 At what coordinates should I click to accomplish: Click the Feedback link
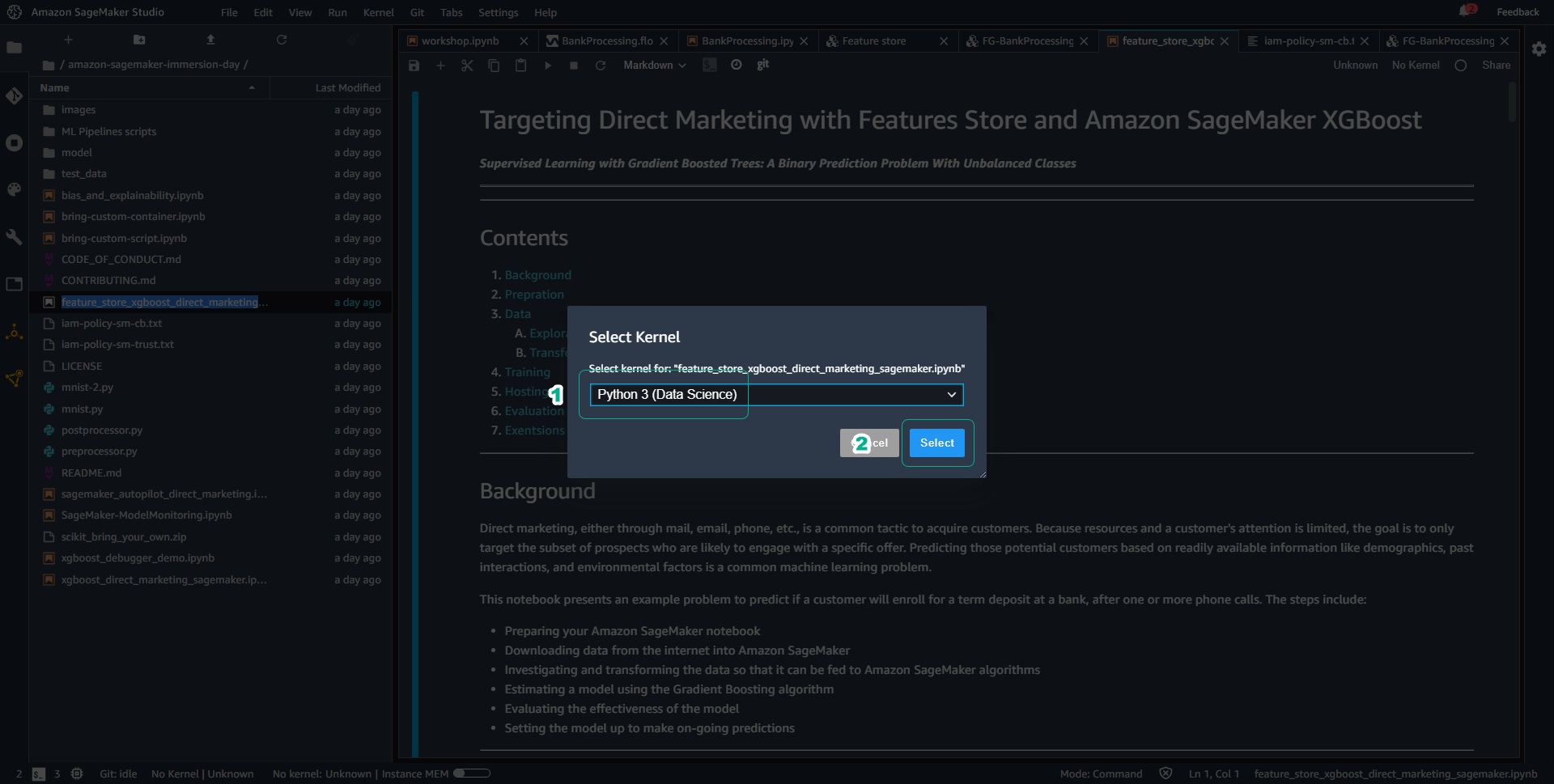tap(1518, 12)
